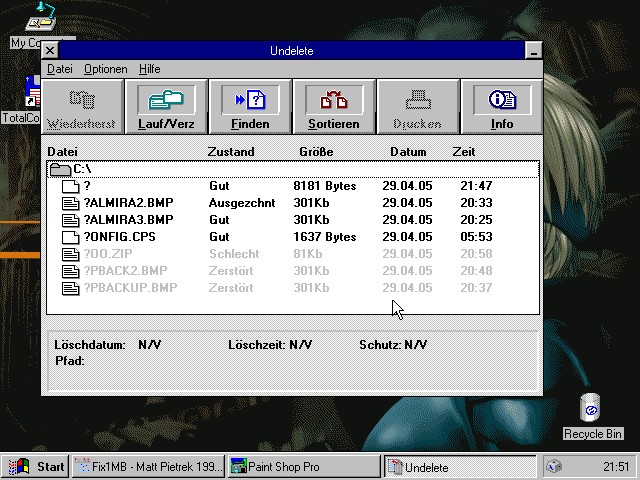This screenshot has width=640, height=480.
Task: Switch to Paint Shop Pro taskbar item
Action: point(304,467)
